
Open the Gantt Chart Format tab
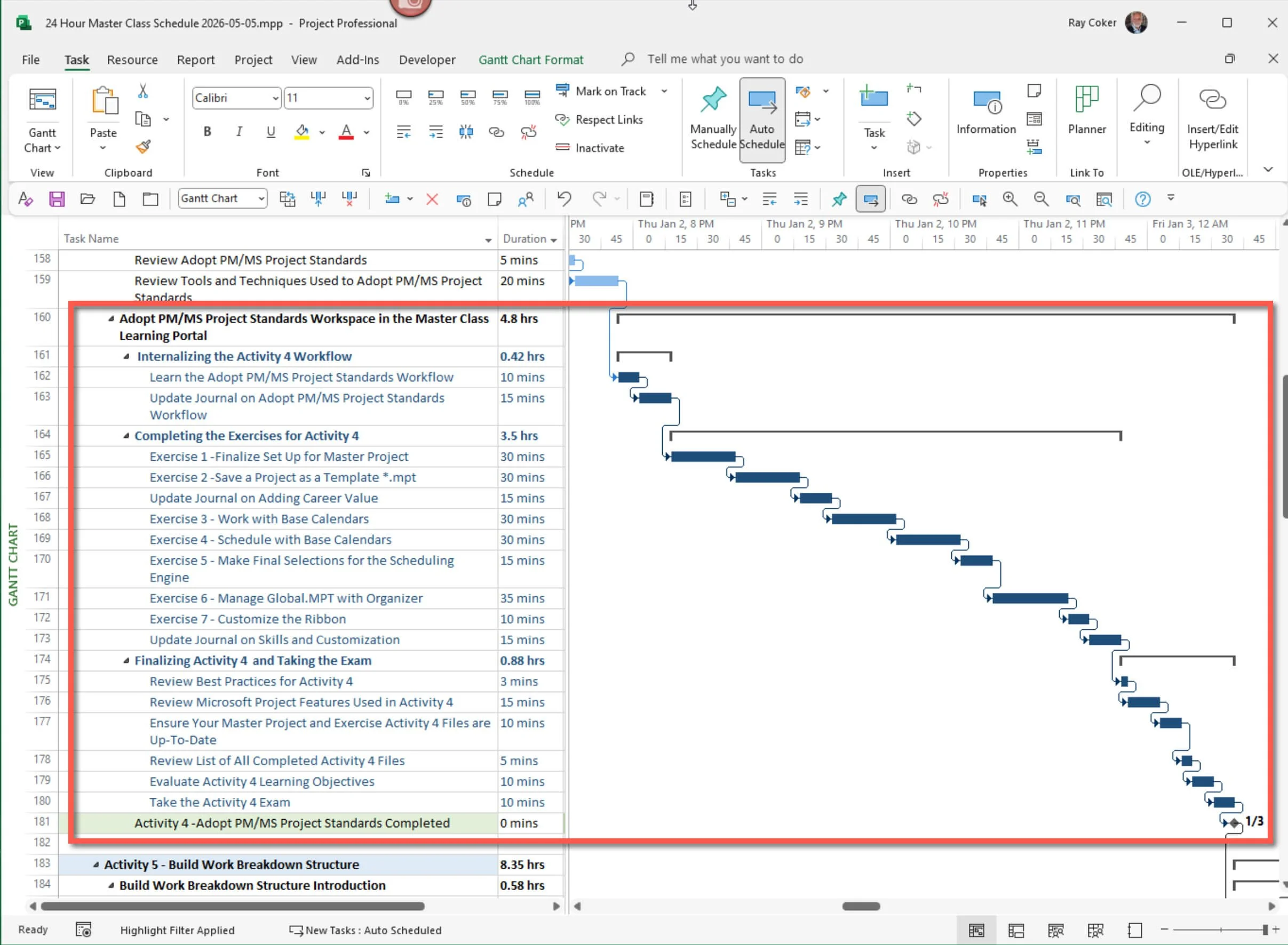(x=530, y=60)
